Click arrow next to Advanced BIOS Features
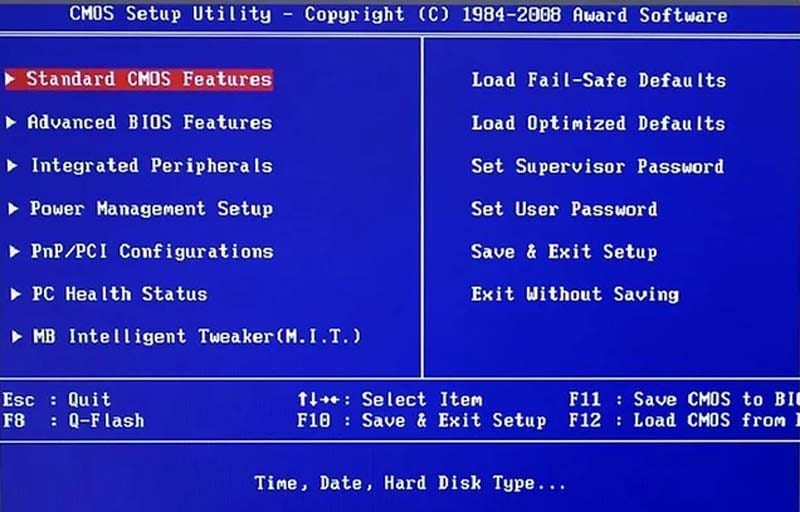This screenshot has width=800, height=512. point(11,122)
